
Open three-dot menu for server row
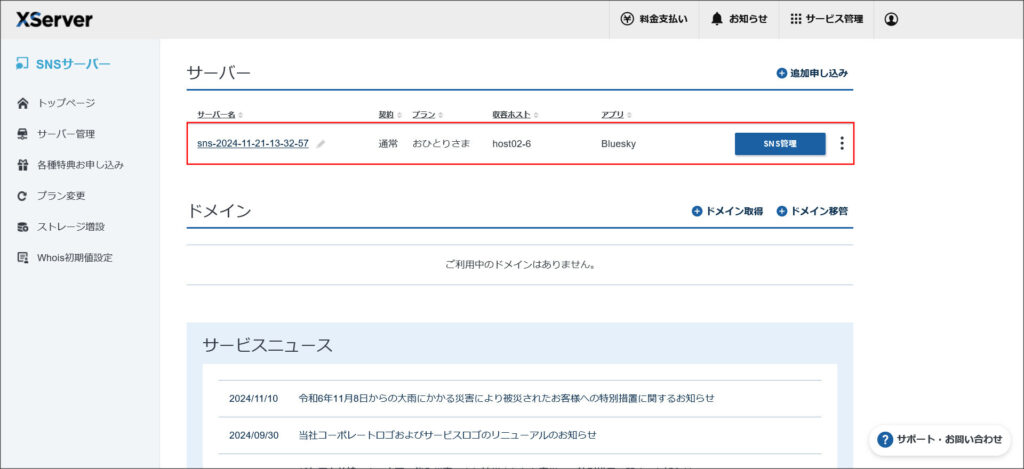tap(841, 143)
